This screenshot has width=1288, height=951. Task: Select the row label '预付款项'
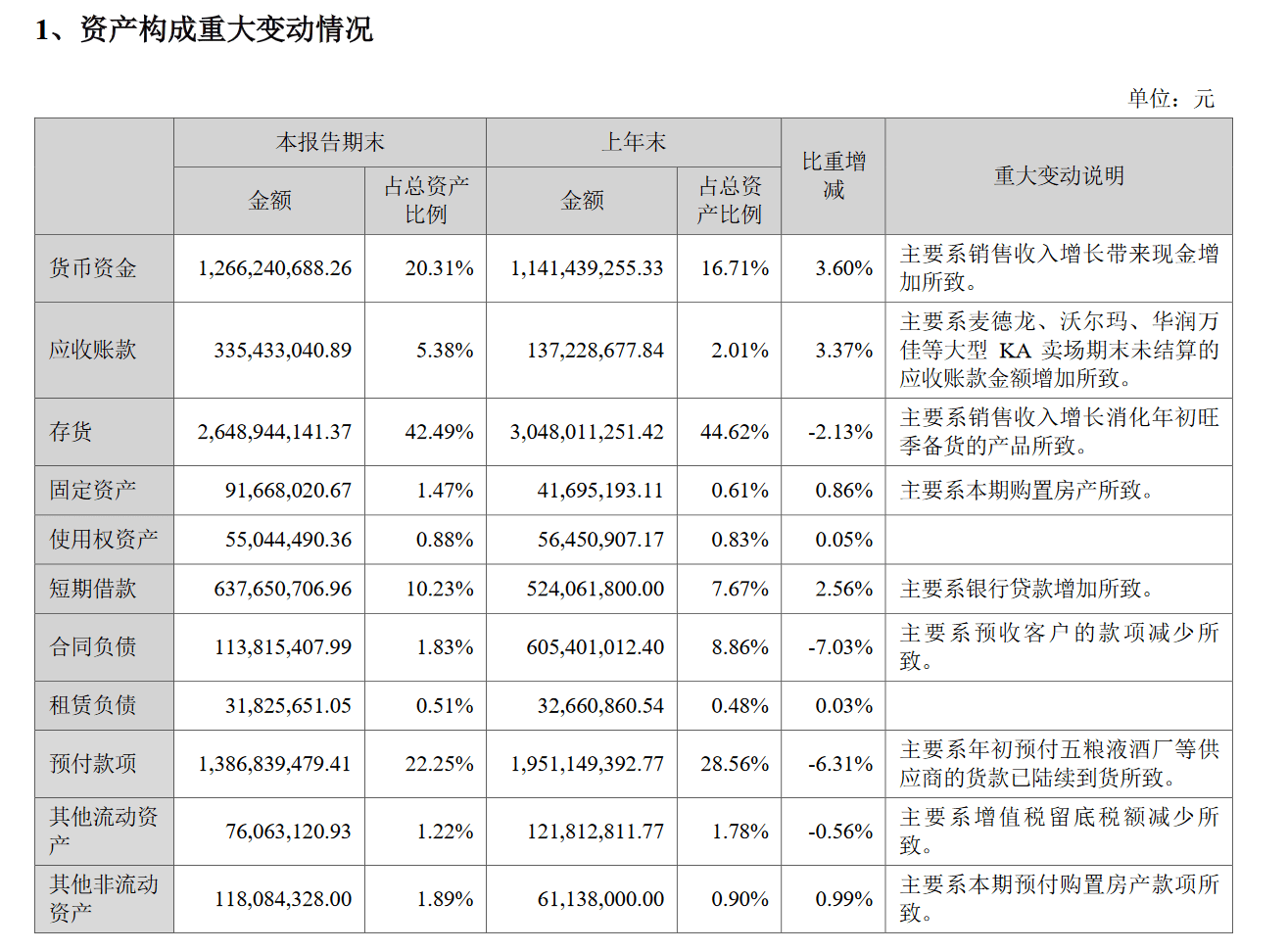pos(93,764)
